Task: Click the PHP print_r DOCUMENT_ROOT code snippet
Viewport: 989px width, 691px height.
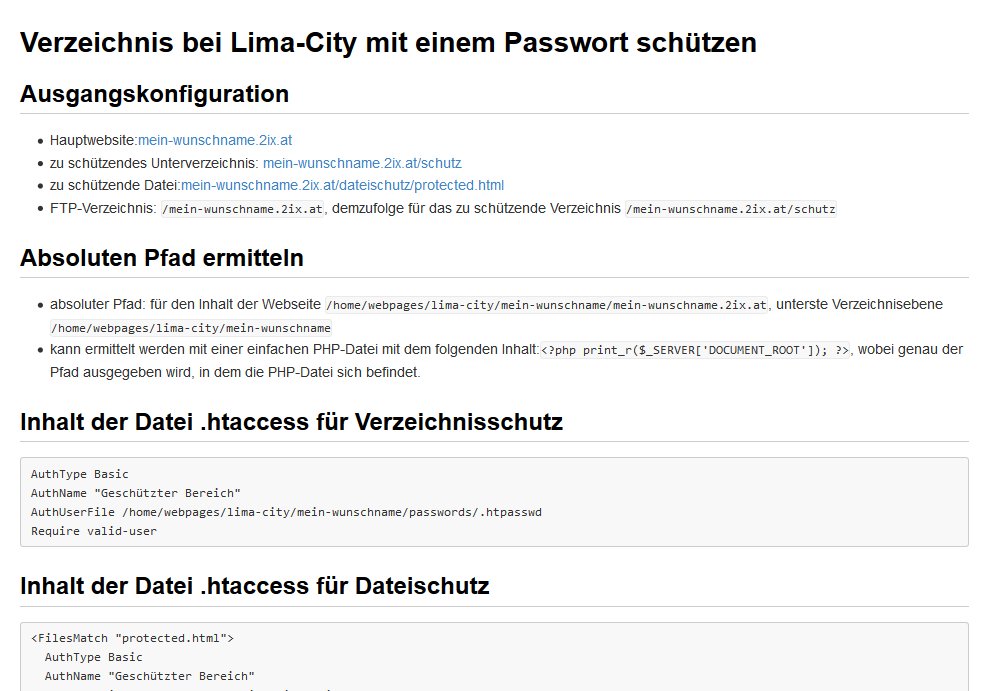Action: tap(695, 350)
